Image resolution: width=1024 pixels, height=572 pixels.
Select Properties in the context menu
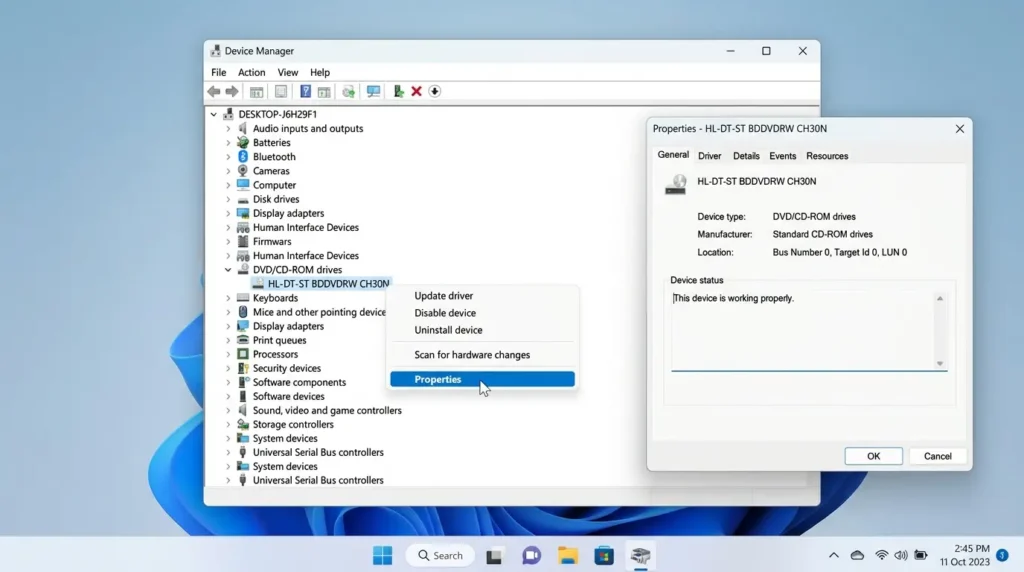tap(482, 379)
